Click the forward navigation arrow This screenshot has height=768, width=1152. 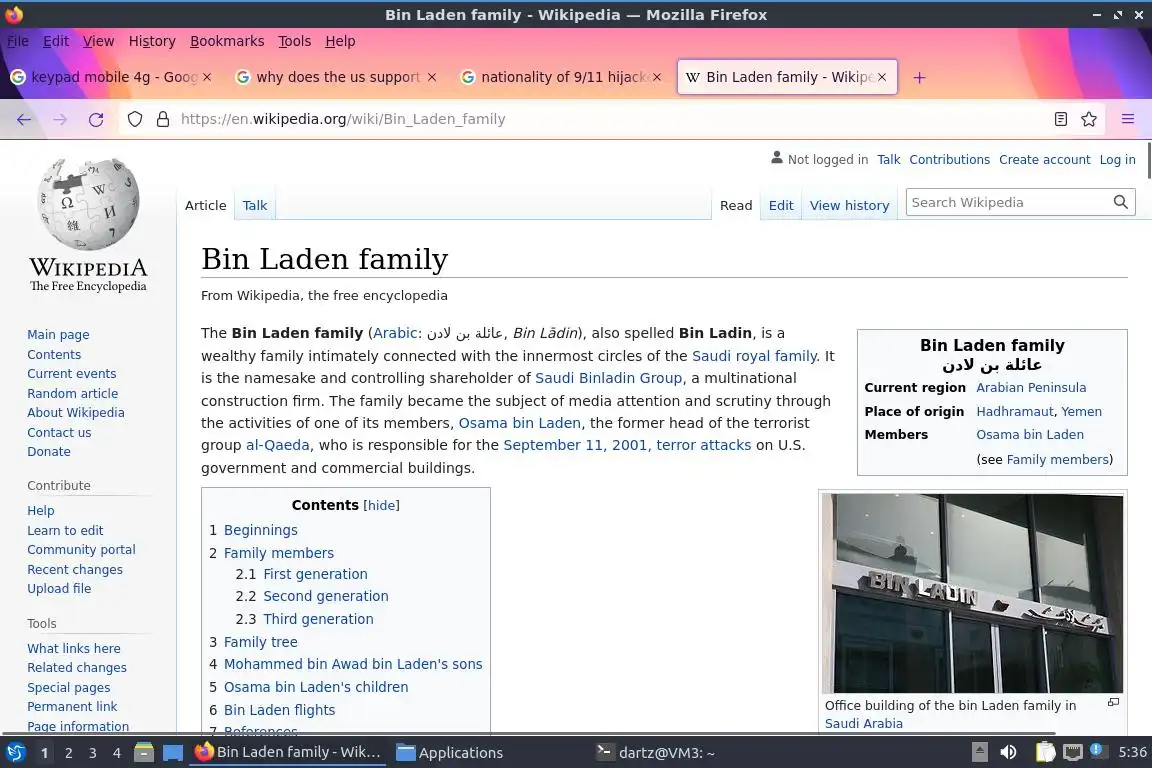[x=60, y=119]
